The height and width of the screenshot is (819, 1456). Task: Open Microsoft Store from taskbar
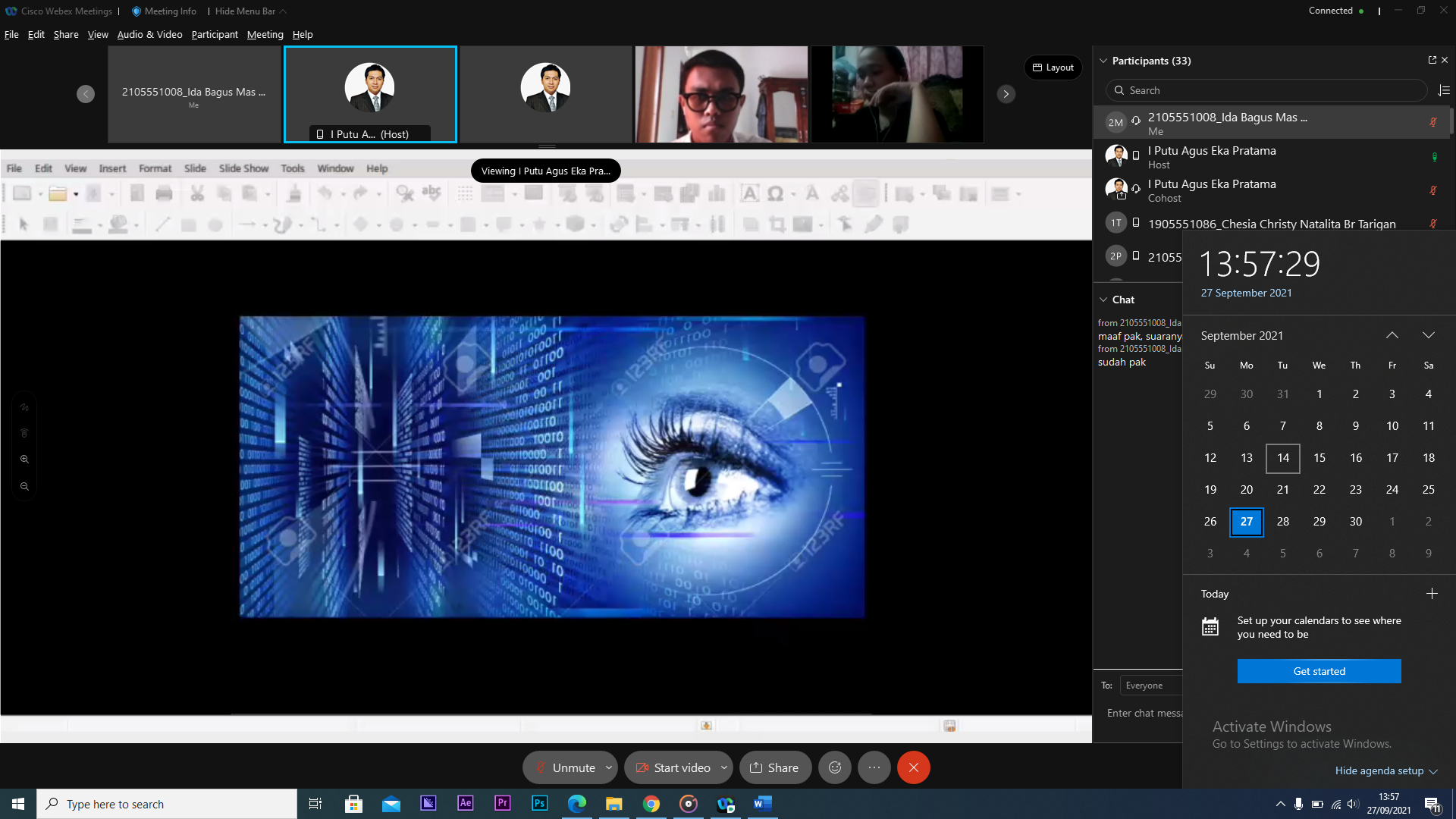[353, 804]
